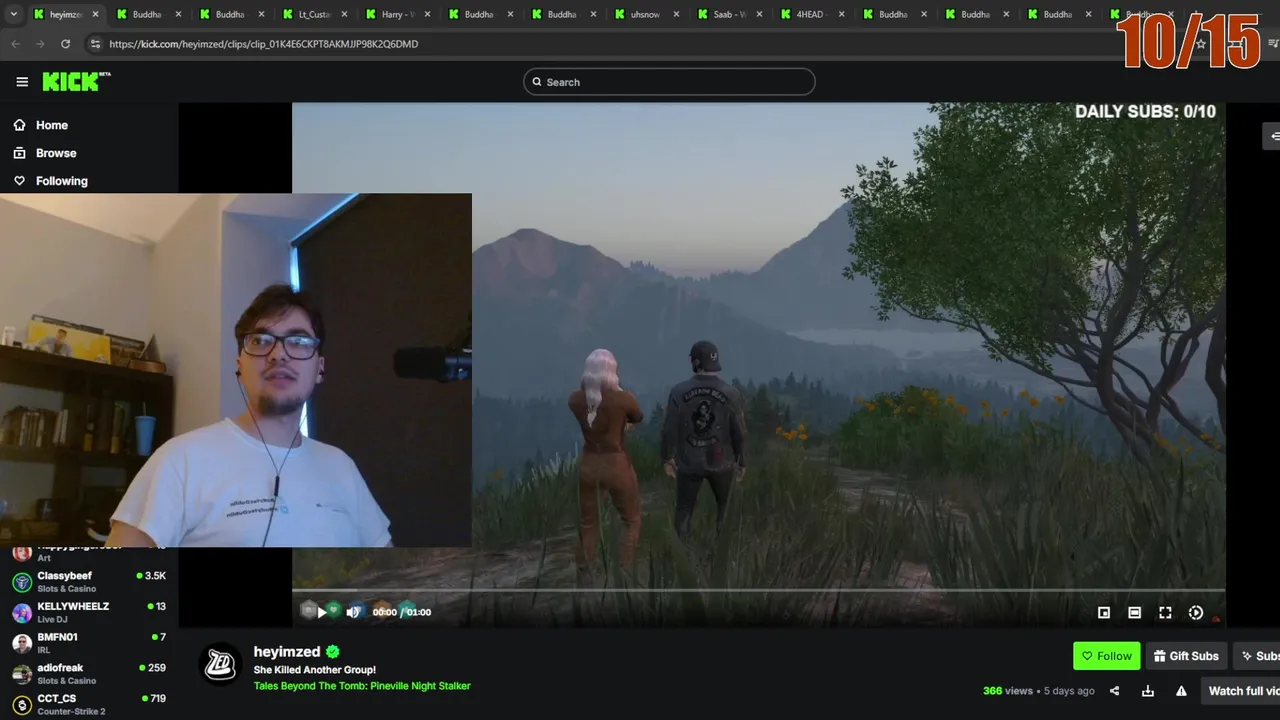The height and width of the screenshot is (720, 1280).
Task: Click the BMFN01 avatar icon
Action: [22, 643]
